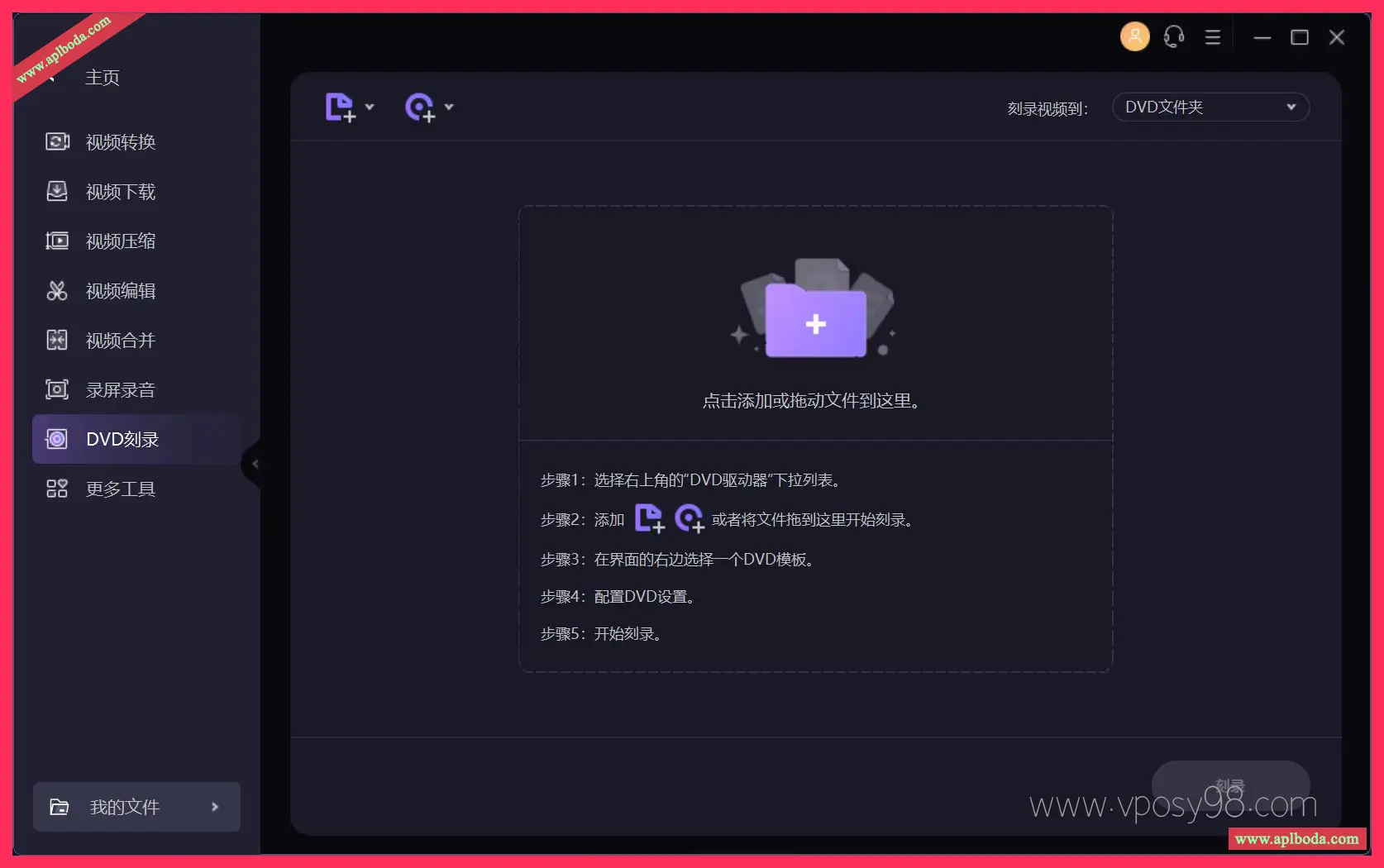The width and height of the screenshot is (1384, 868).
Task: Open 视频转换 in the sidebar
Action: pyautogui.click(x=120, y=142)
